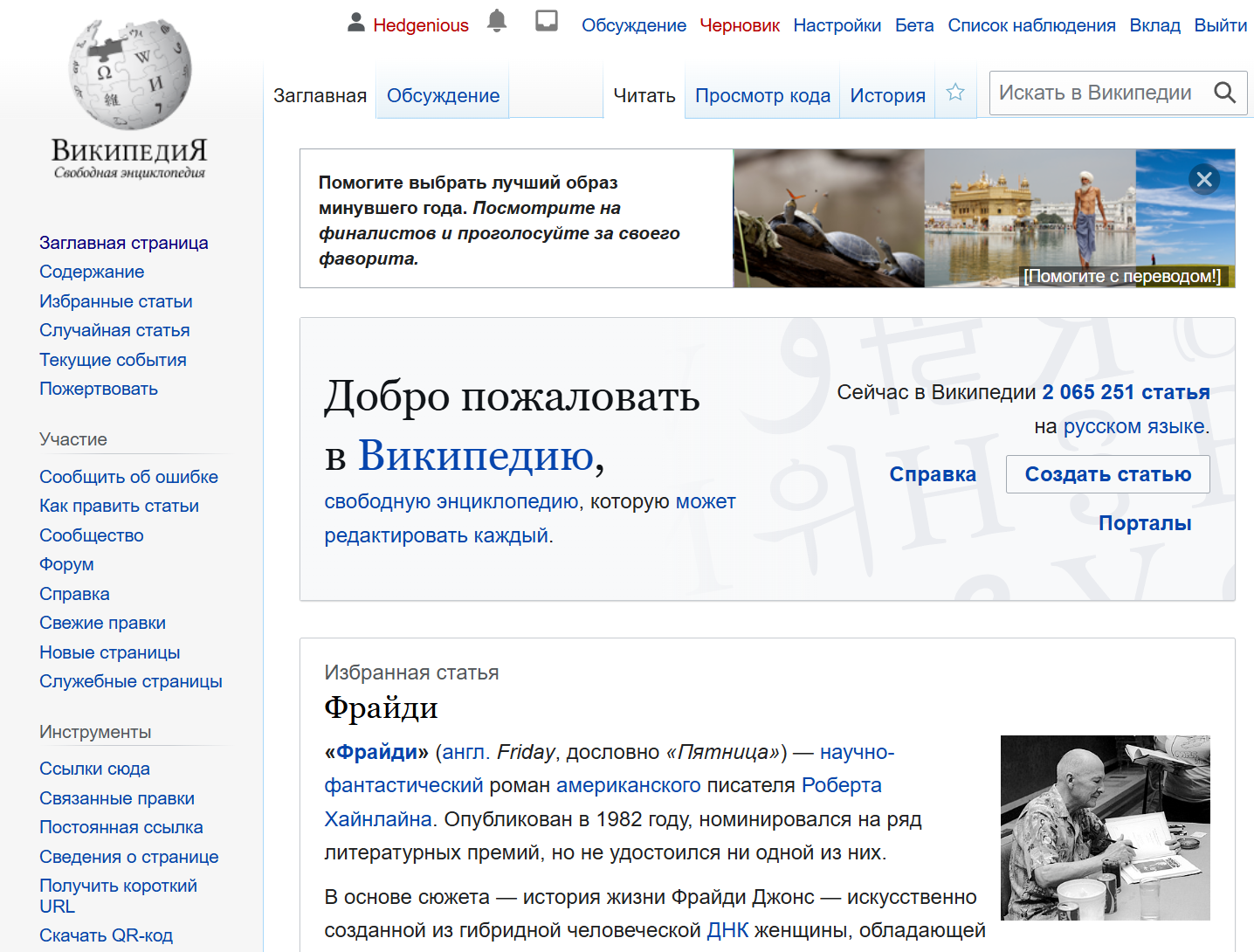The image size is (1254, 952).
Task: Click the Выйти logout link
Action: coord(1220,25)
